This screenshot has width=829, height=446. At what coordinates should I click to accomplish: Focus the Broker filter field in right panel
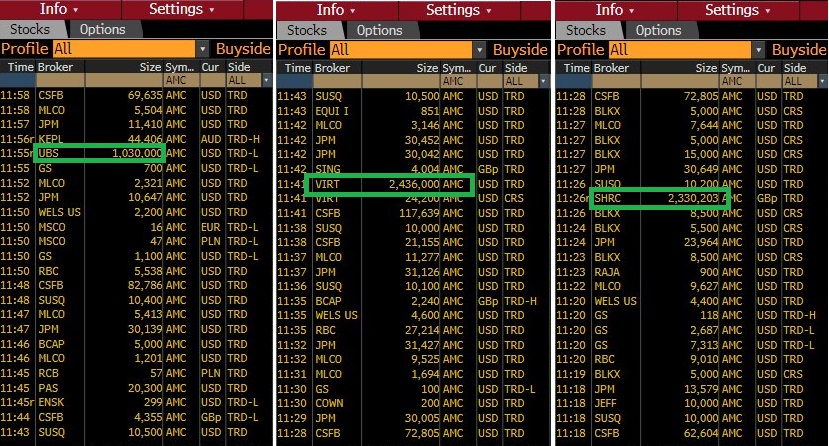tap(616, 81)
